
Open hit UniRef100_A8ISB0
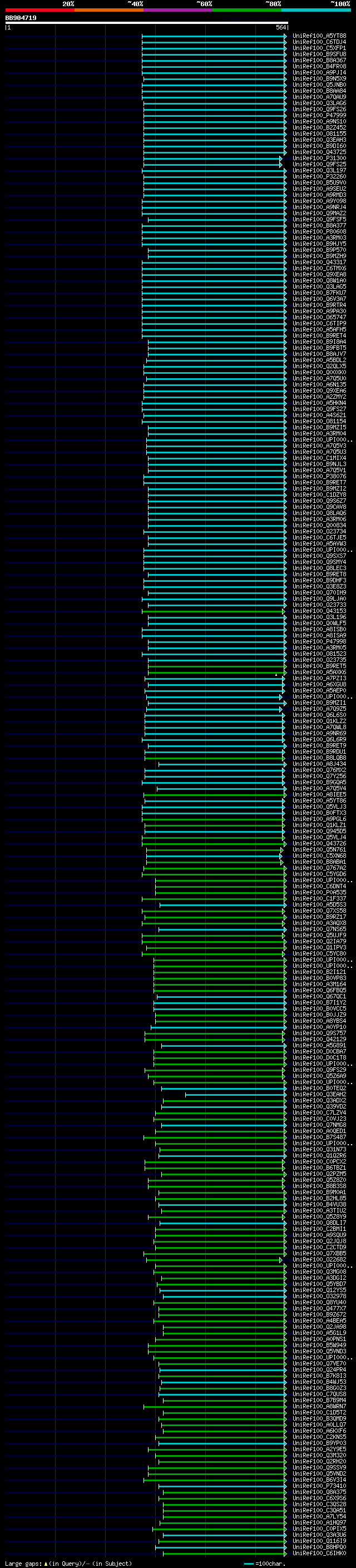pos(319,629)
